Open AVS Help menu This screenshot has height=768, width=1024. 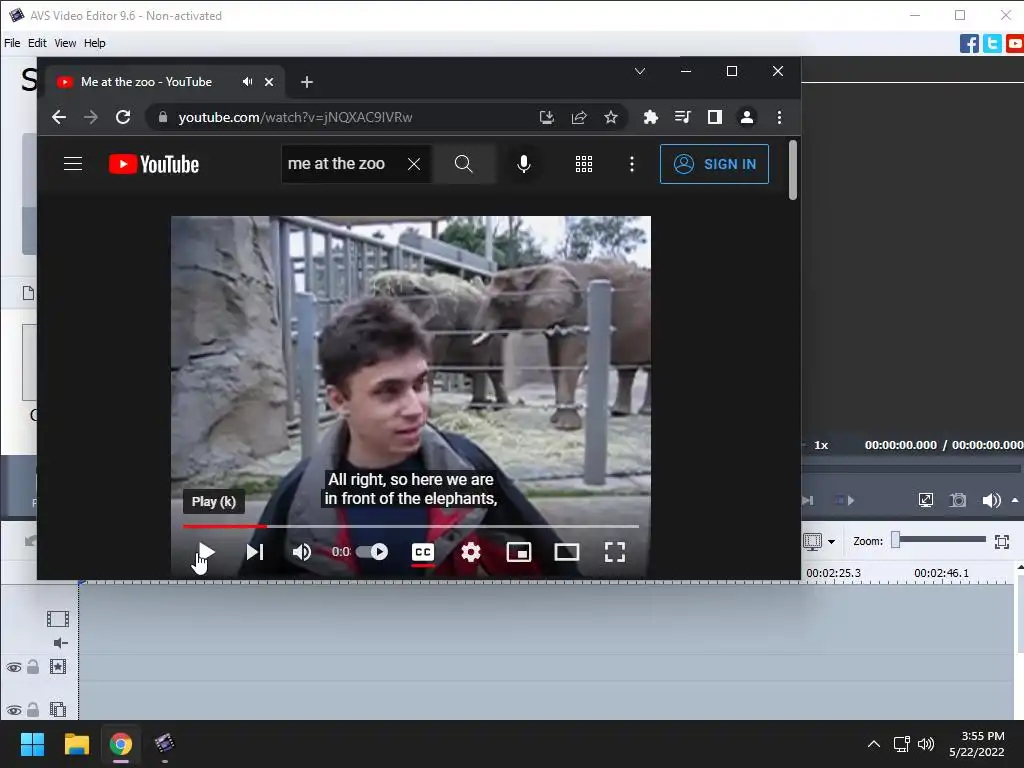pos(95,43)
